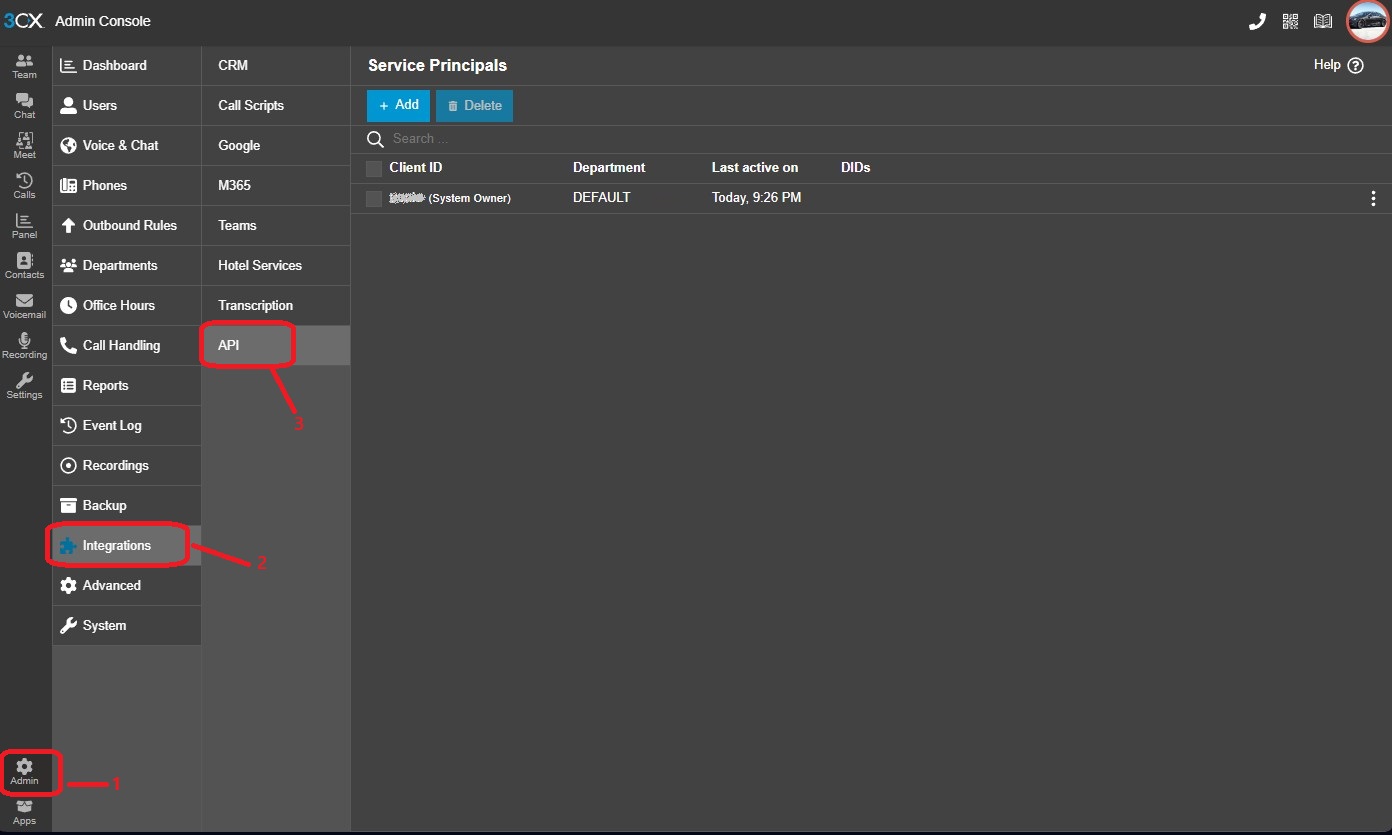Select all rows with header checkbox
The height and width of the screenshot is (835, 1392).
(x=374, y=168)
